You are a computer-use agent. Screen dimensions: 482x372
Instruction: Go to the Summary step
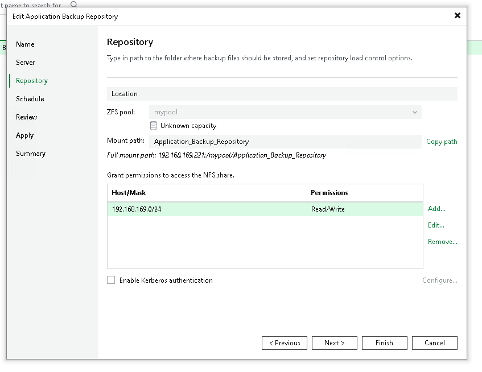pyautogui.click(x=30, y=153)
